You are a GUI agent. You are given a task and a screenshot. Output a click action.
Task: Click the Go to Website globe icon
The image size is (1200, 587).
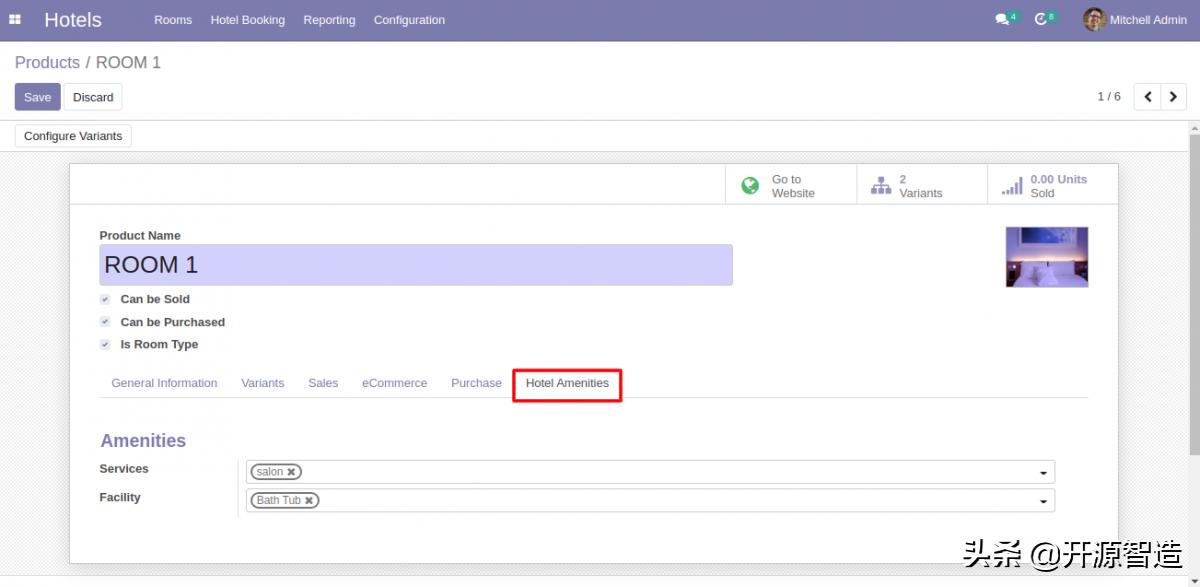(x=750, y=186)
